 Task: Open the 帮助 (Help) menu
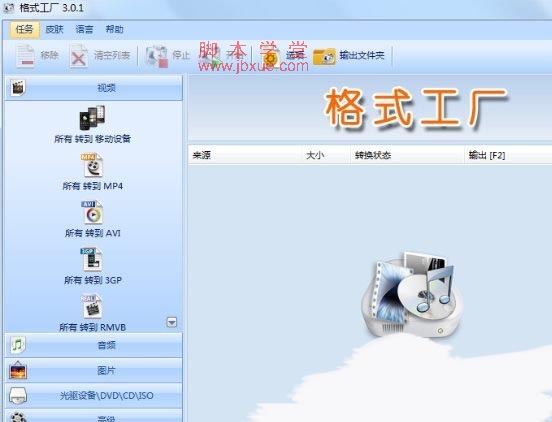point(115,29)
